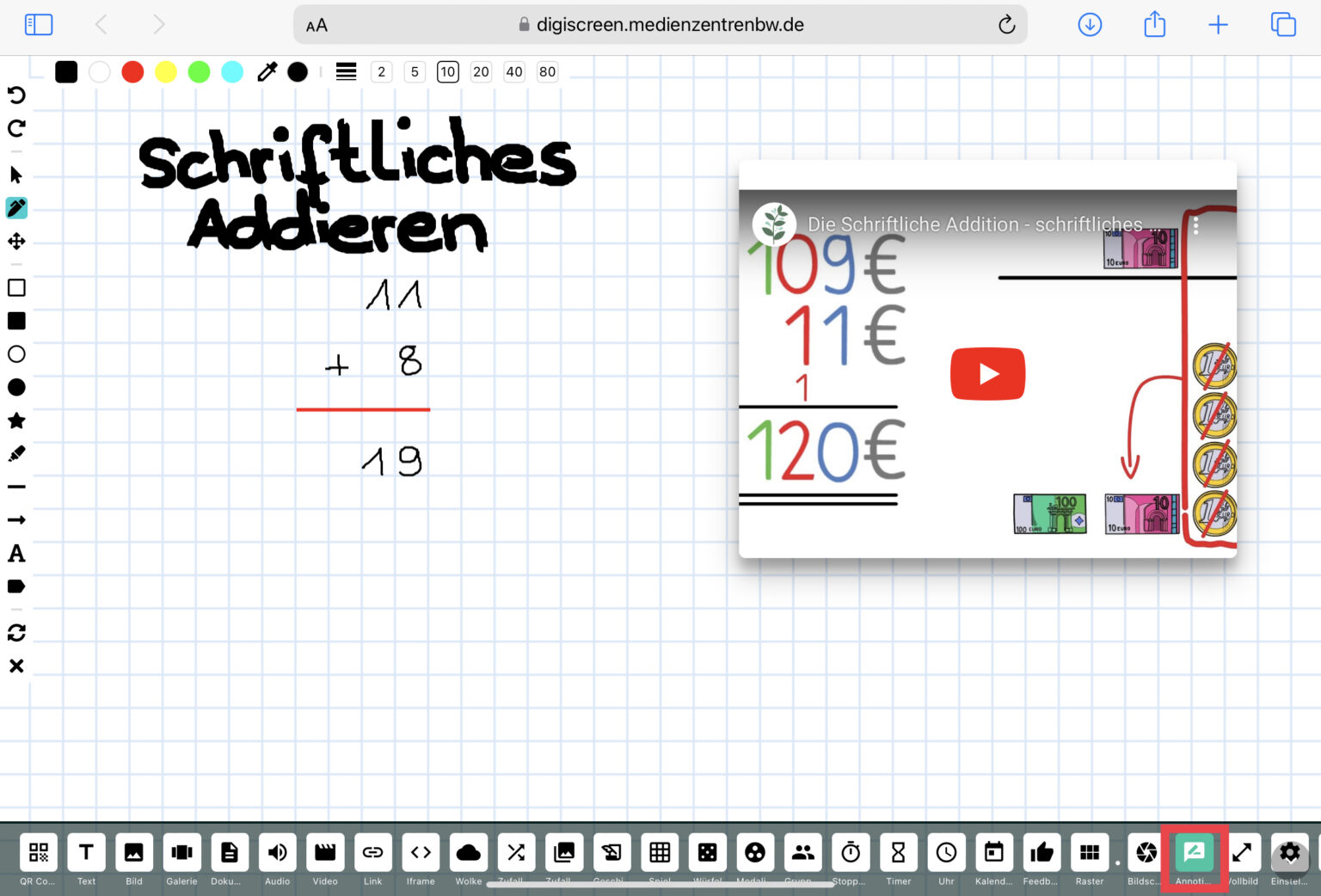Switch to Vollbild fullscreen mode
This screenshot has width=1321, height=896.
tap(1242, 853)
